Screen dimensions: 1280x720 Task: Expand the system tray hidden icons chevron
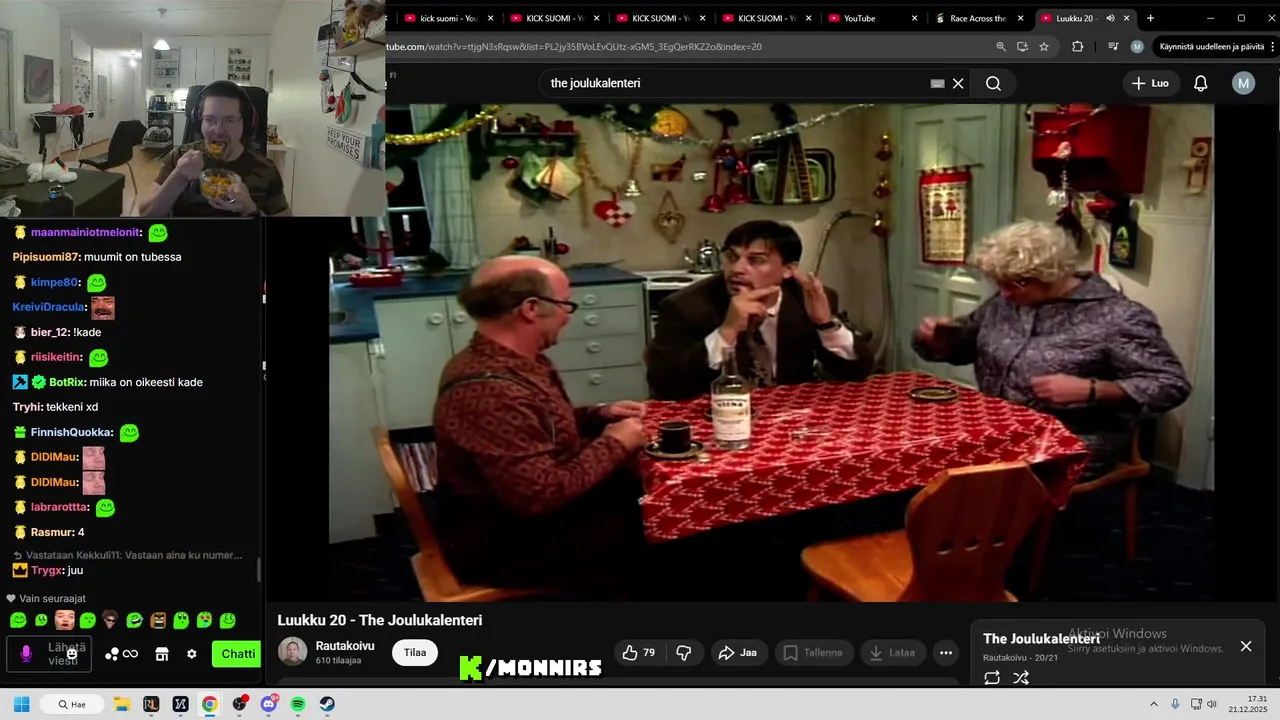[1153, 704]
